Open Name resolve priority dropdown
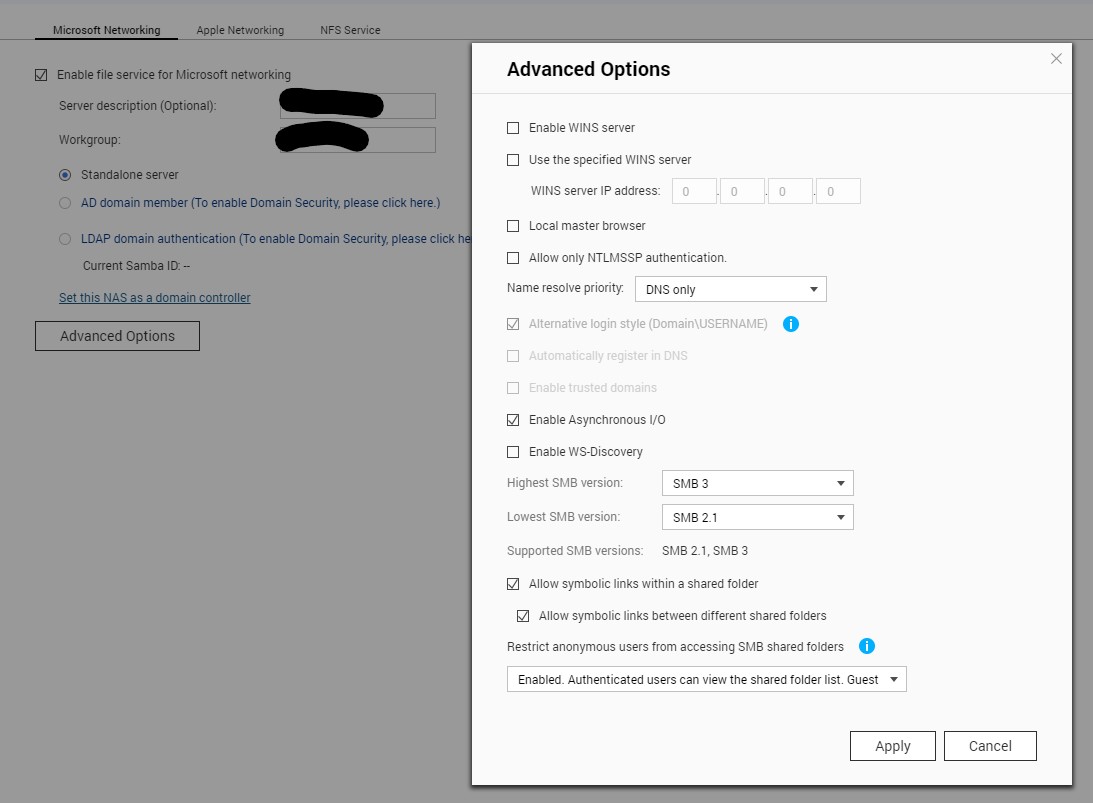Image resolution: width=1093 pixels, height=803 pixels. pos(731,289)
